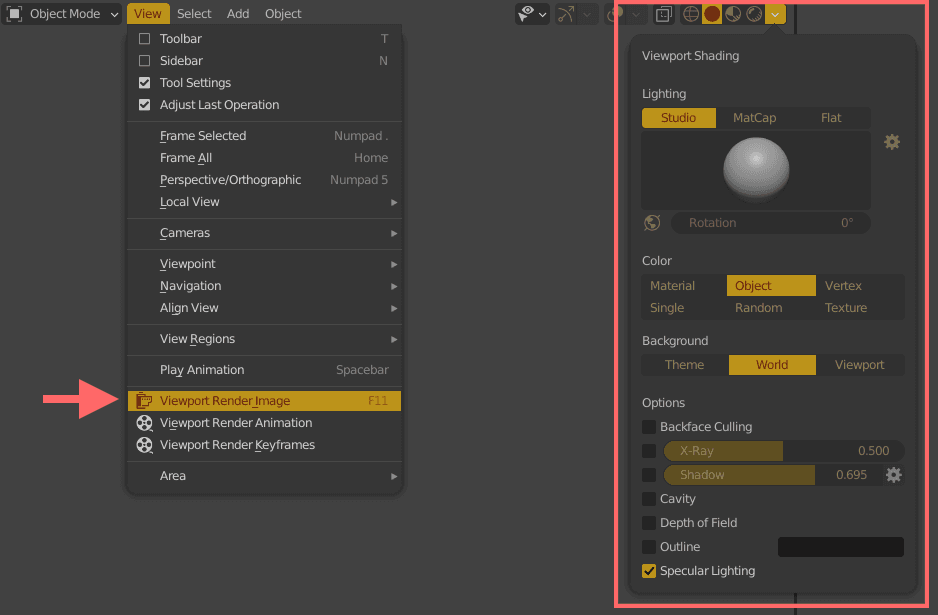Open Shadow settings gear icon
Screen dimensions: 938x615
click(893, 475)
